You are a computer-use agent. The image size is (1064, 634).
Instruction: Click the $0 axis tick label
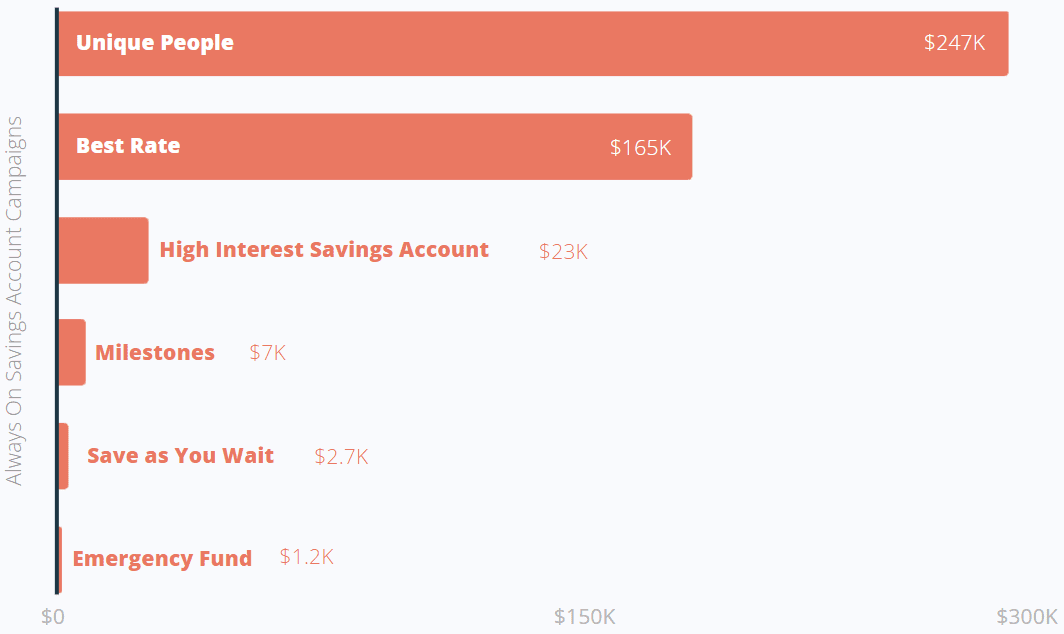pyautogui.click(x=53, y=616)
